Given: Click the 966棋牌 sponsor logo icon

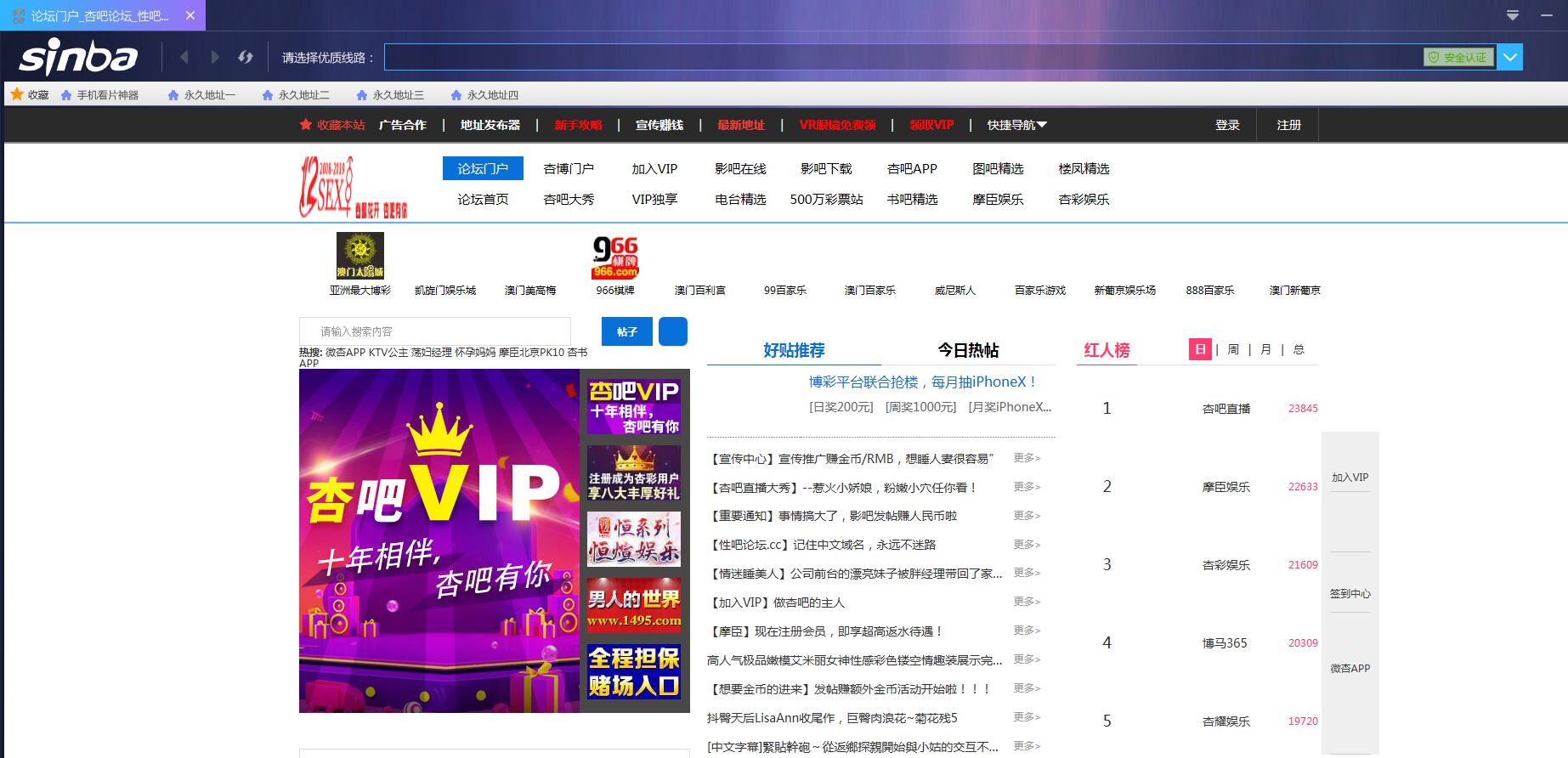Looking at the screenshot, I should (615, 257).
